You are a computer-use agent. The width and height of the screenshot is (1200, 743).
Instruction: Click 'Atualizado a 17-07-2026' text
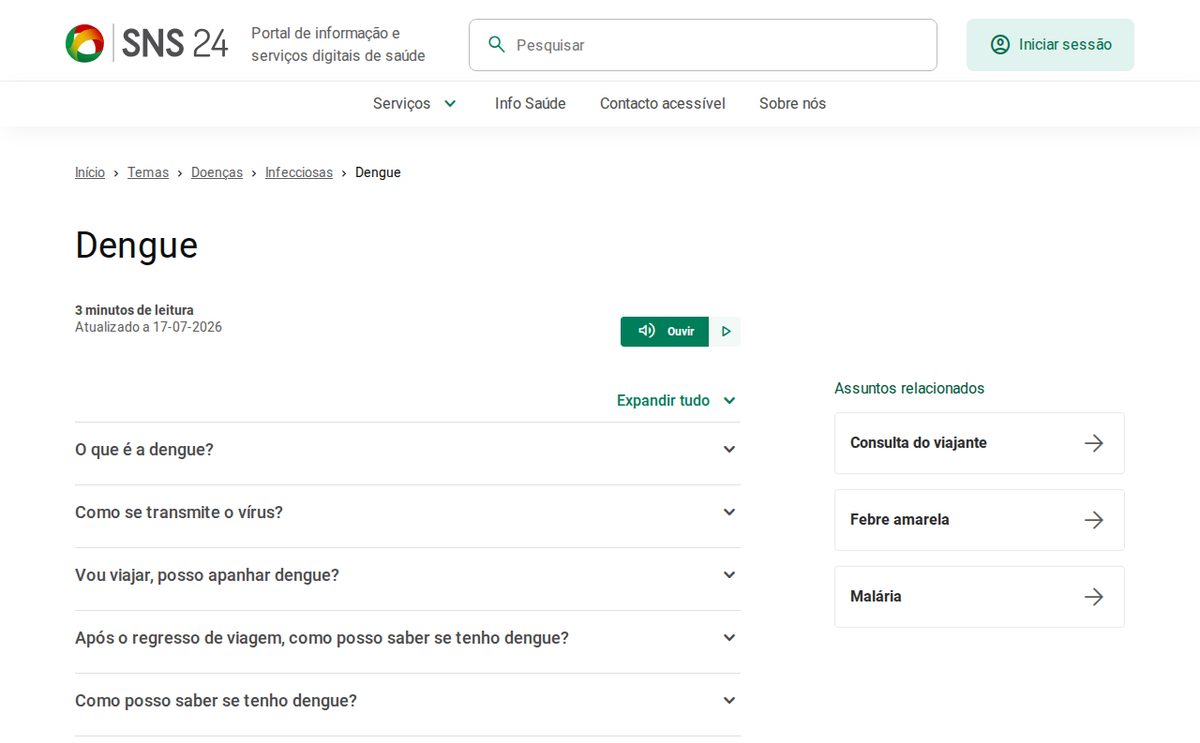pyautogui.click(x=149, y=327)
